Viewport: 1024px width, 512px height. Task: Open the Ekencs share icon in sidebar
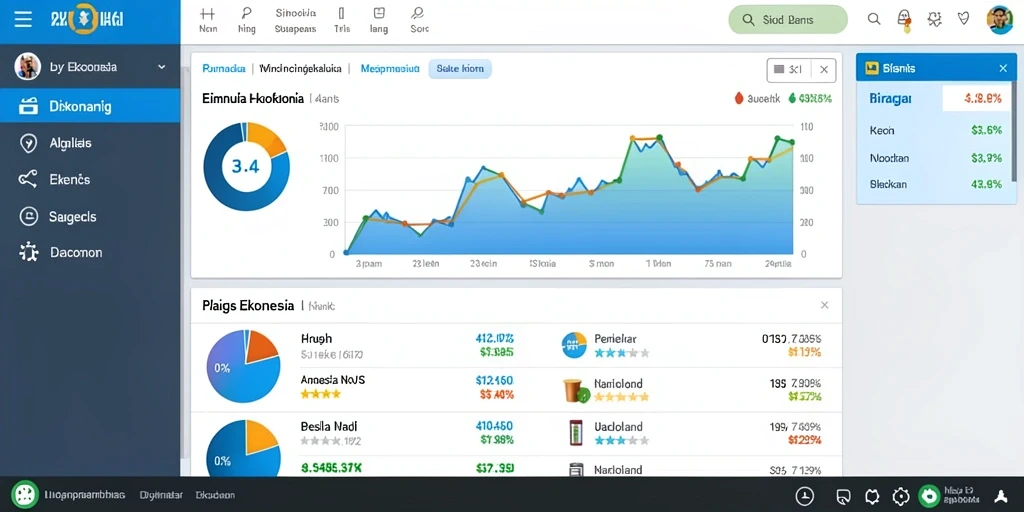point(27,179)
